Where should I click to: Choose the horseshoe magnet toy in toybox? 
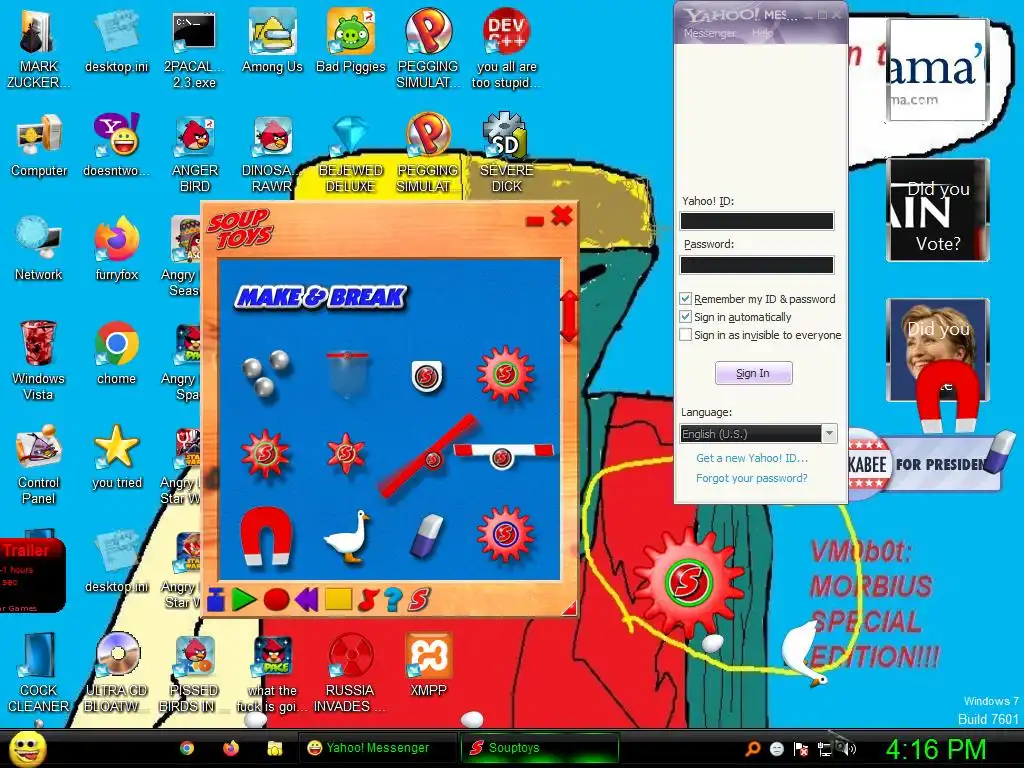pyautogui.click(x=267, y=536)
